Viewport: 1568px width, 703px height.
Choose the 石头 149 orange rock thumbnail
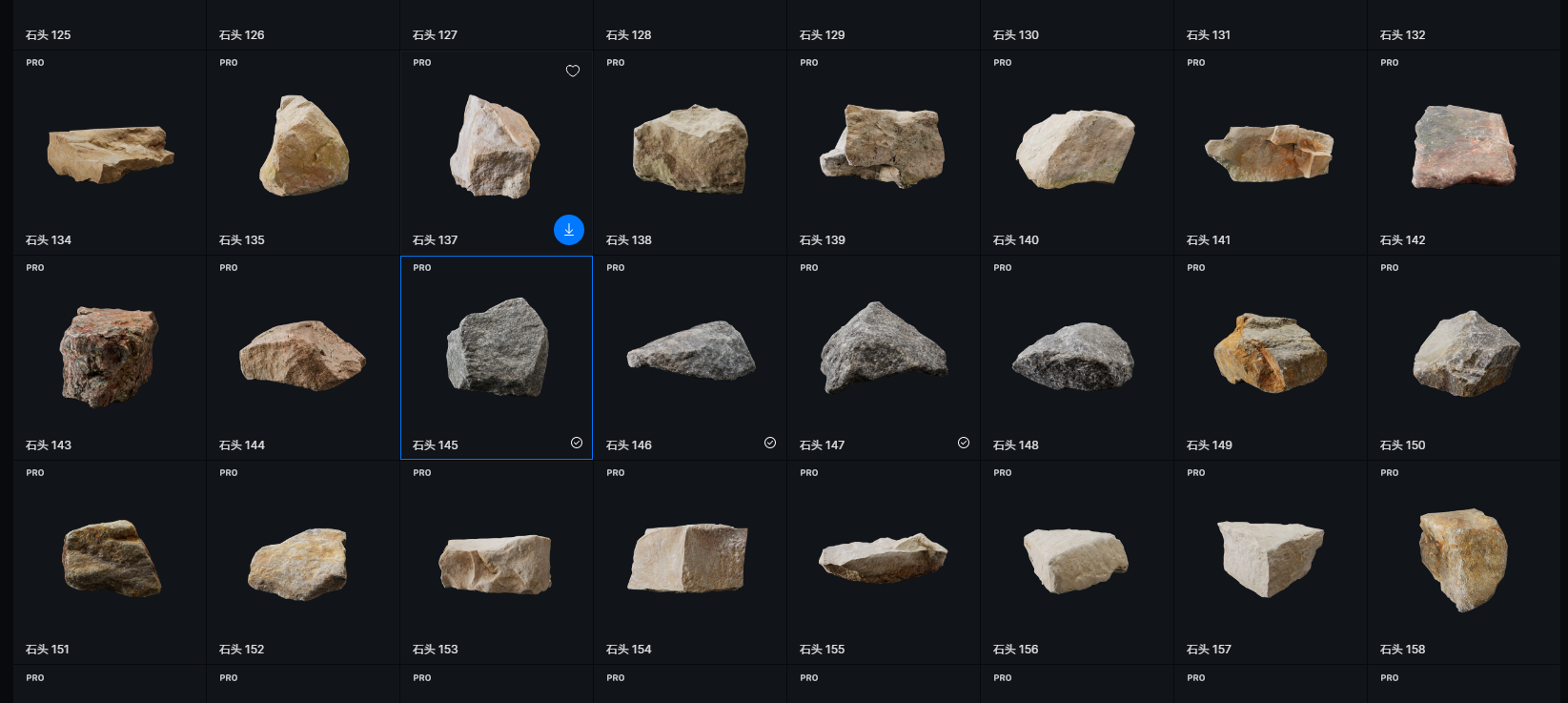(1269, 352)
